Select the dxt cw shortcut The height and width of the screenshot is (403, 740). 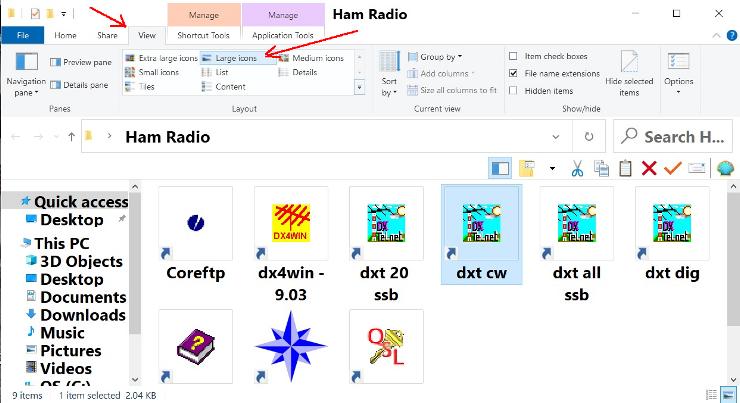click(x=481, y=234)
